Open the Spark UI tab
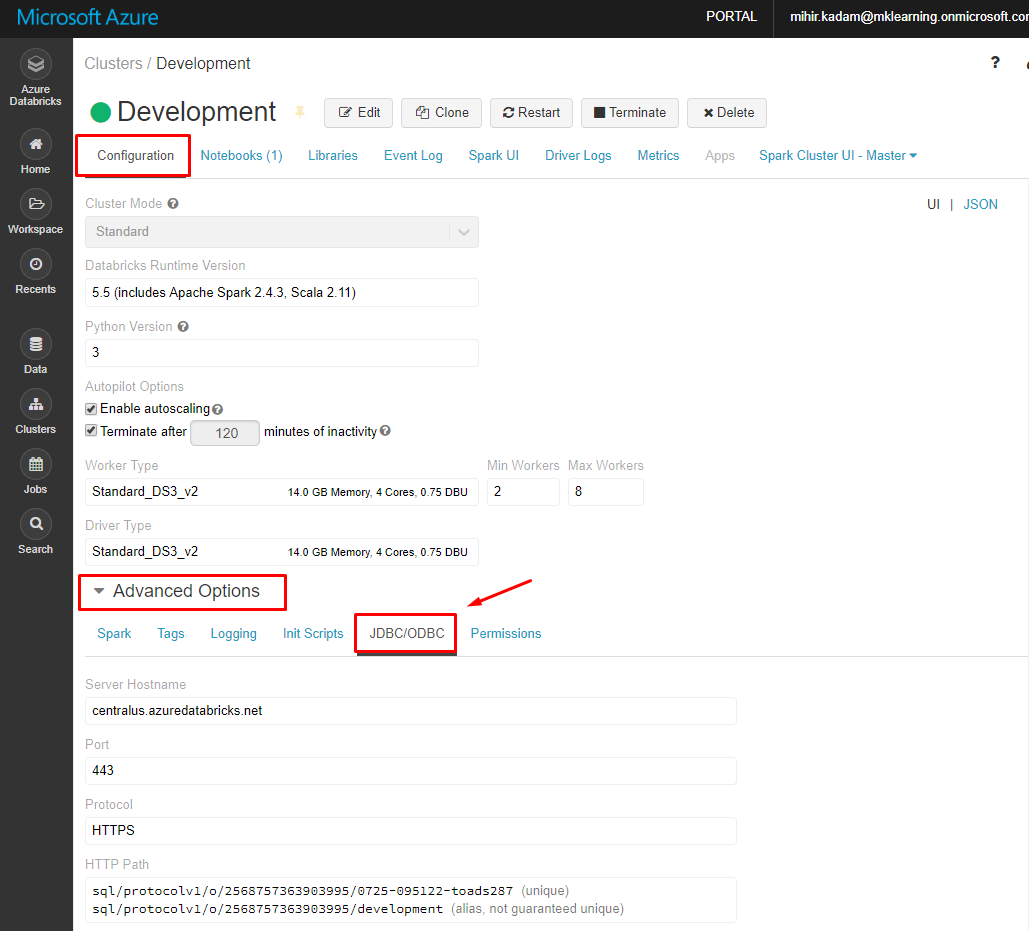The height and width of the screenshot is (931, 1029). coord(494,155)
